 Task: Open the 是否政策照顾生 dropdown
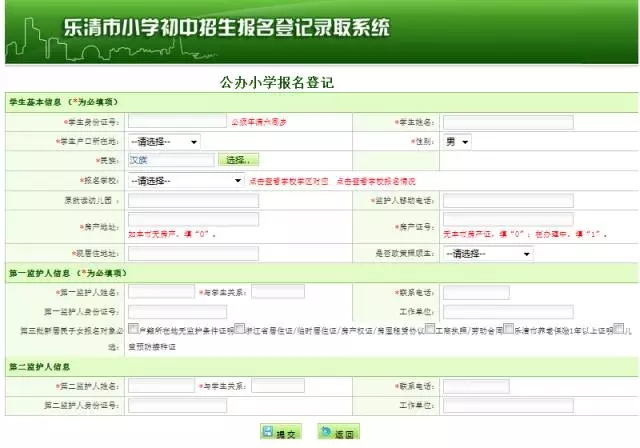click(x=488, y=254)
